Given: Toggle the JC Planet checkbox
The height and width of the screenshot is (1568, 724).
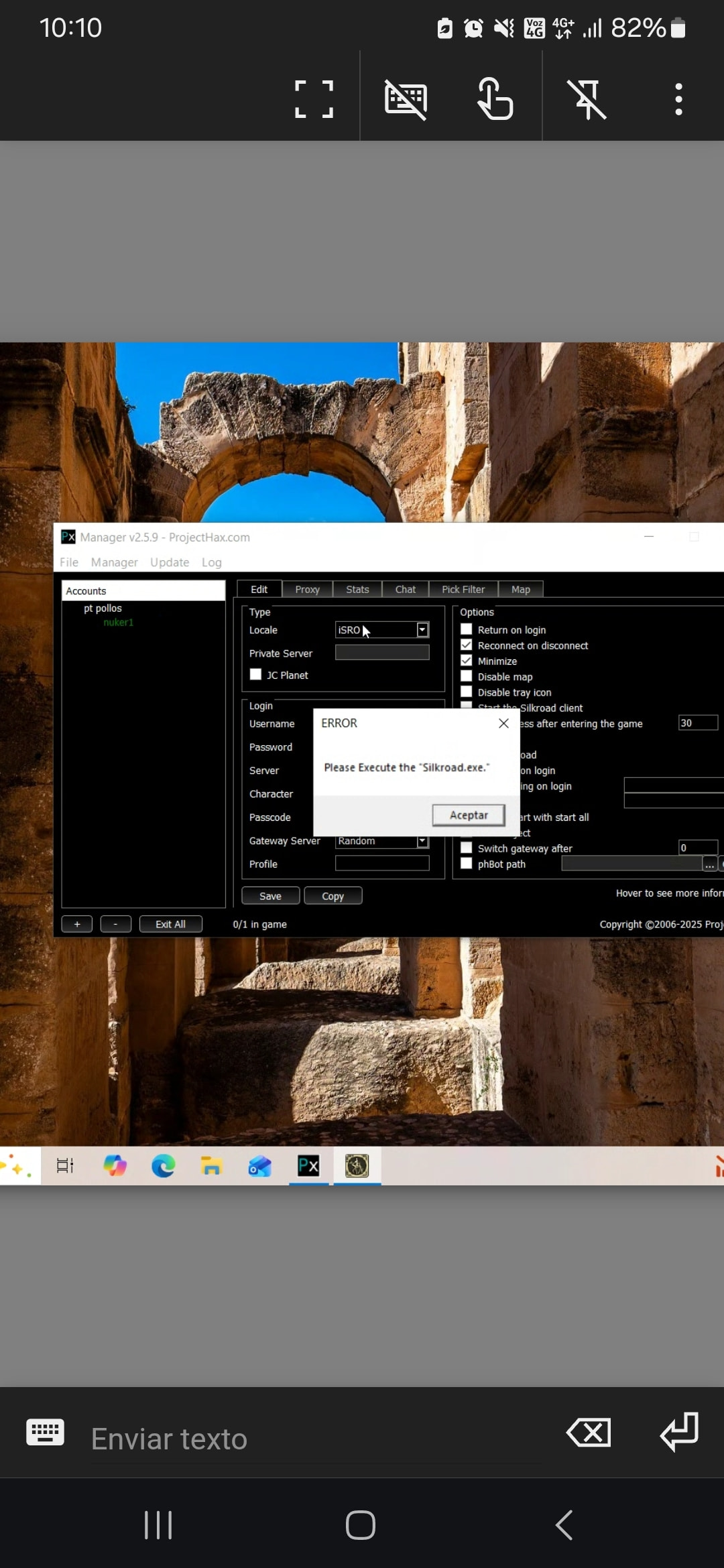Looking at the screenshot, I should pyautogui.click(x=256, y=675).
